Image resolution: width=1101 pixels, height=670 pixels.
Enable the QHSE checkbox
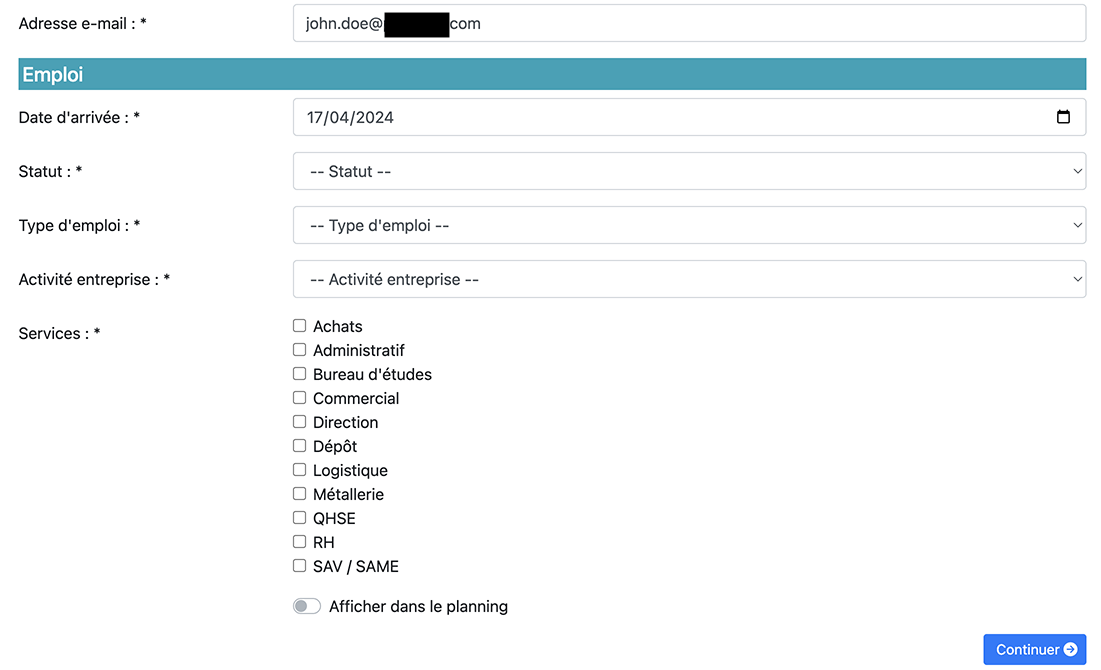(x=300, y=518)
